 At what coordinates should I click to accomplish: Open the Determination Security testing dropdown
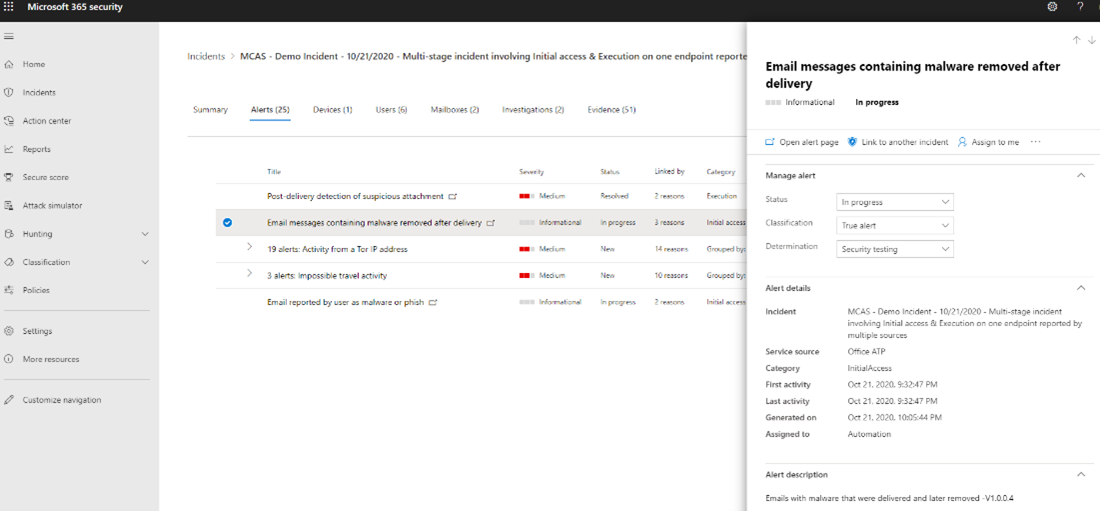895,248
